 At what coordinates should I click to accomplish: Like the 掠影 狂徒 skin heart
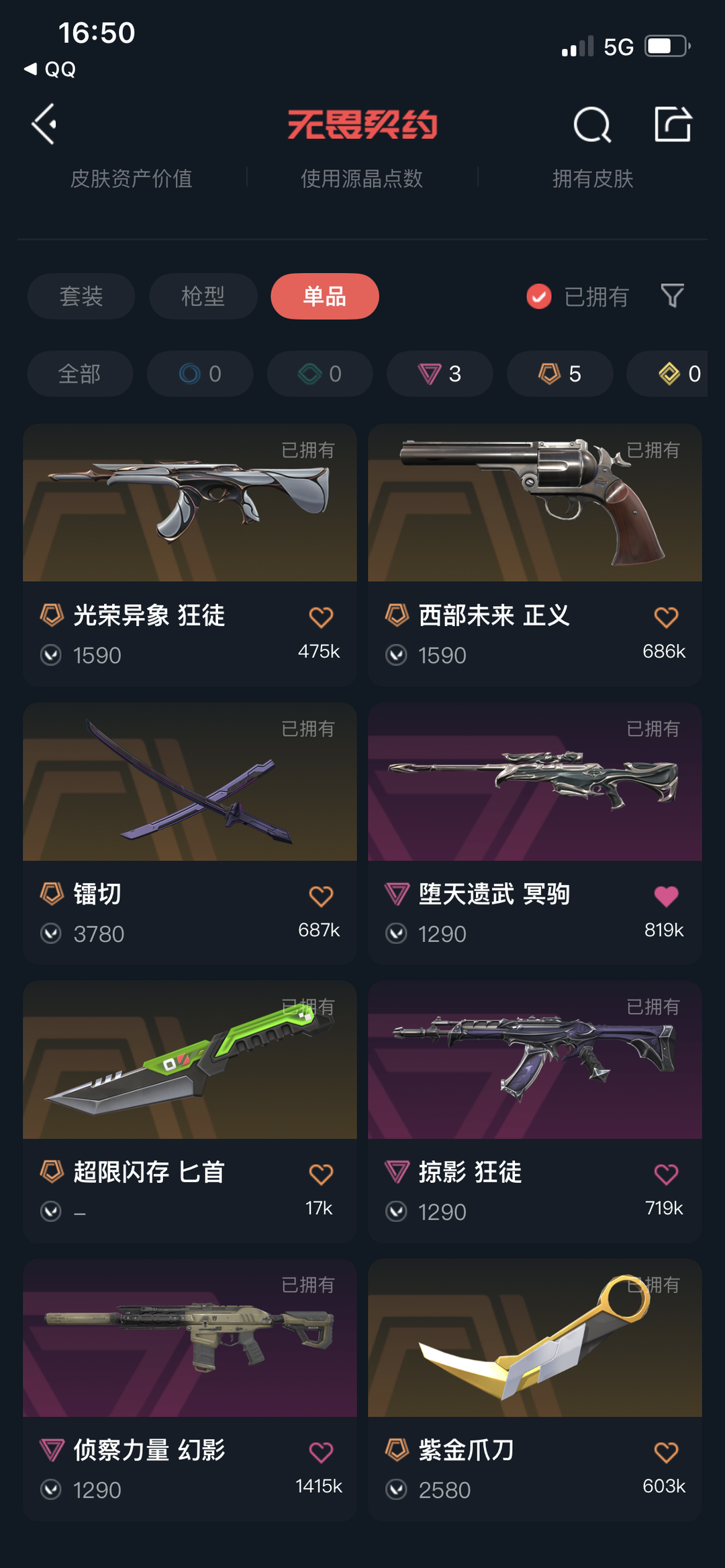[x=666, y=1174]
